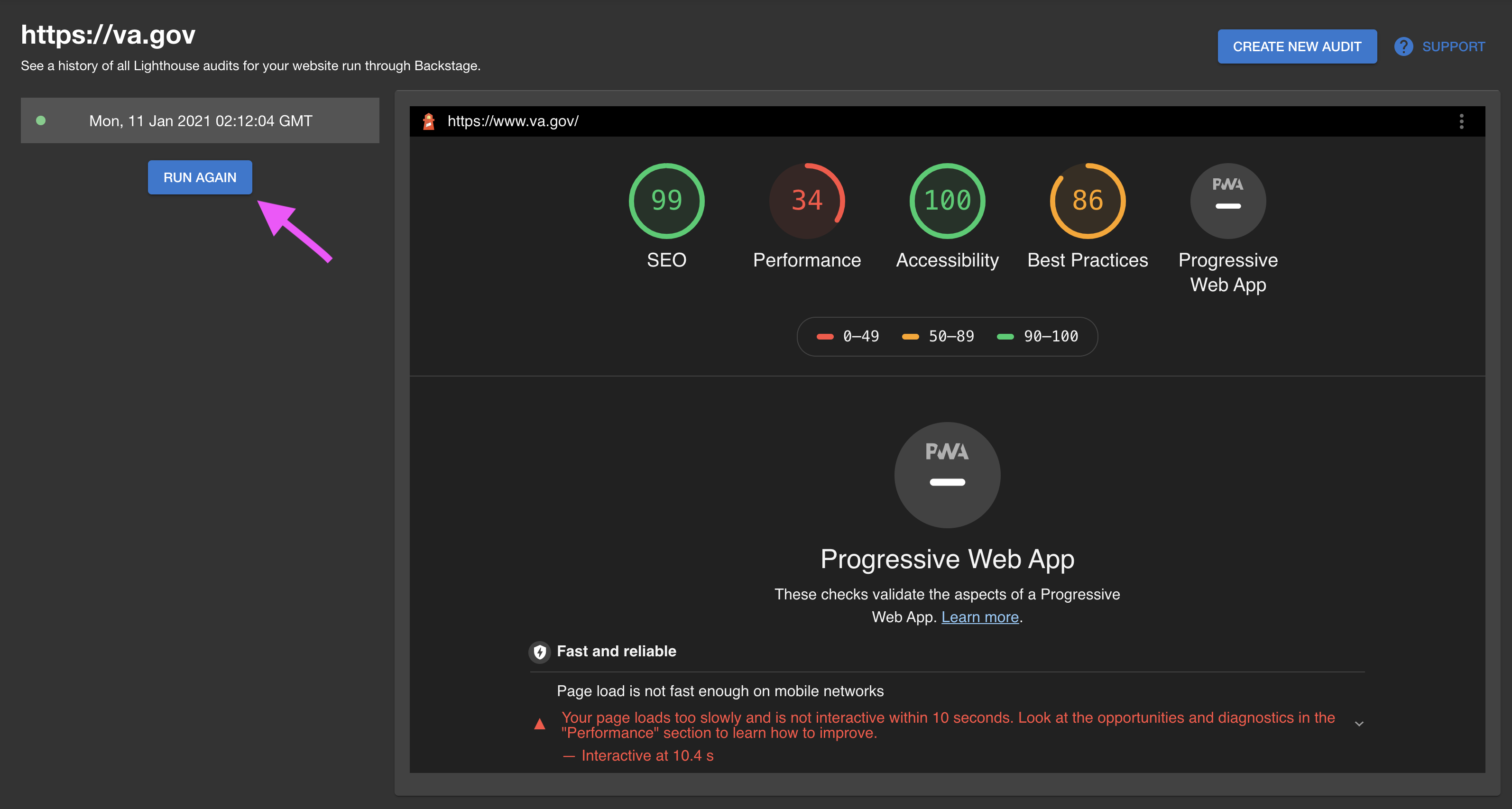Click the green status dot on the audit entry
Screen dimensions: 1512x809
click(x=41, y=120)
